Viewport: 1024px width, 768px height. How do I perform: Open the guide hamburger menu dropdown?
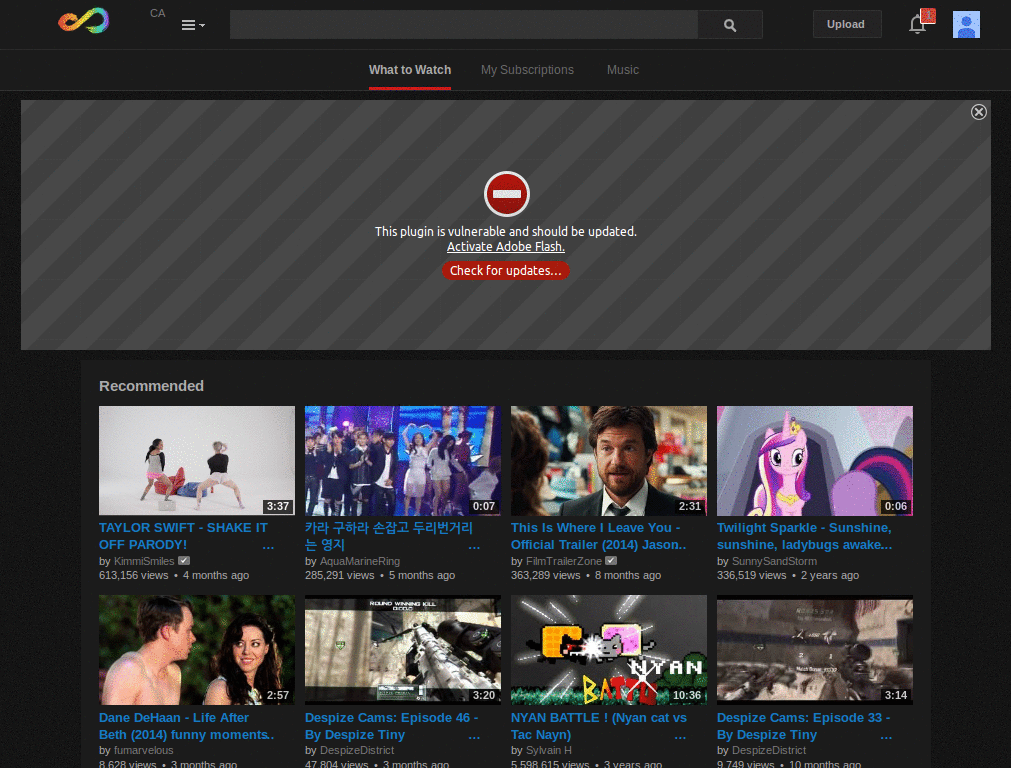193,25
